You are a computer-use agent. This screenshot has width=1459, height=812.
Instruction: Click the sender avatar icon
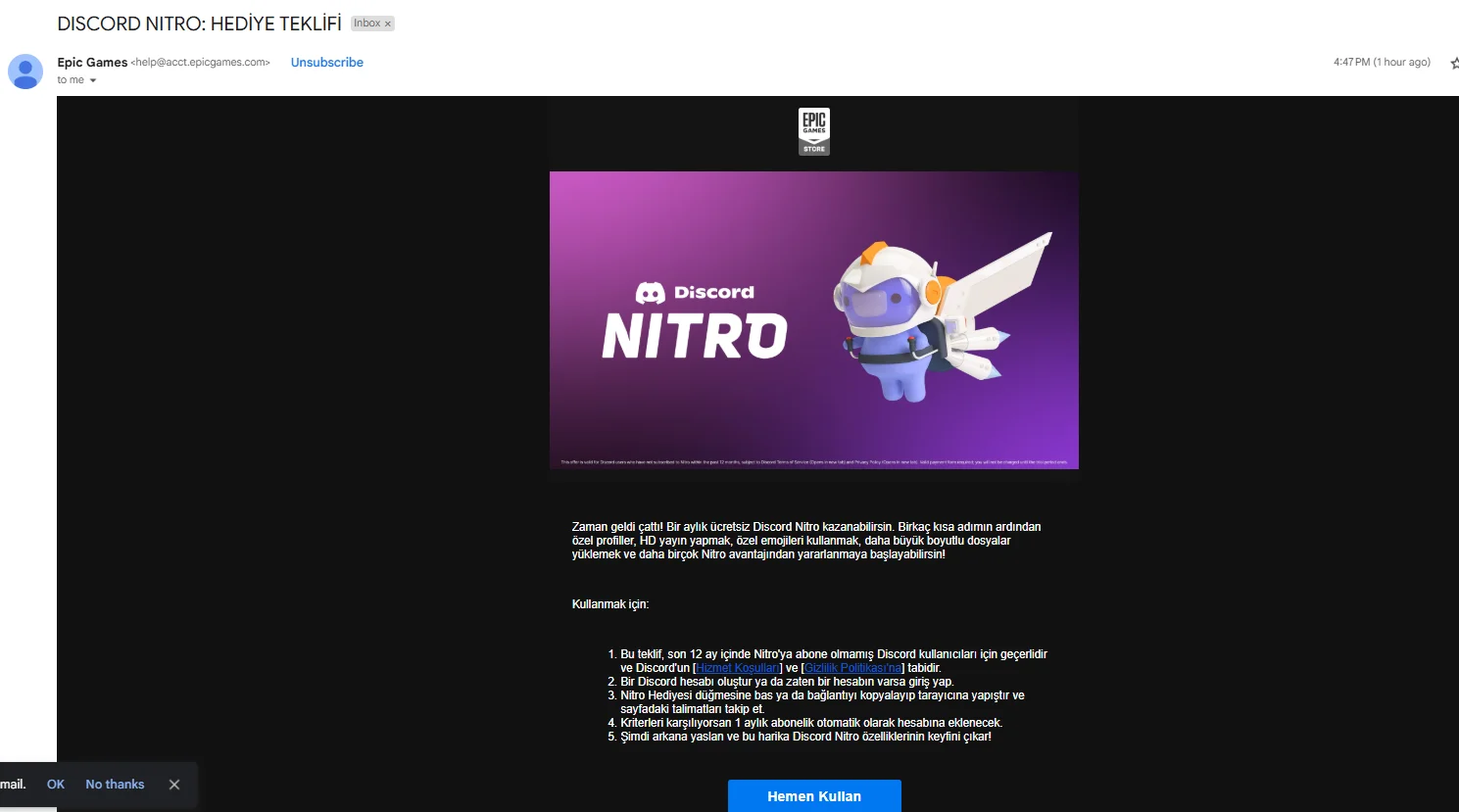(25, 72)
